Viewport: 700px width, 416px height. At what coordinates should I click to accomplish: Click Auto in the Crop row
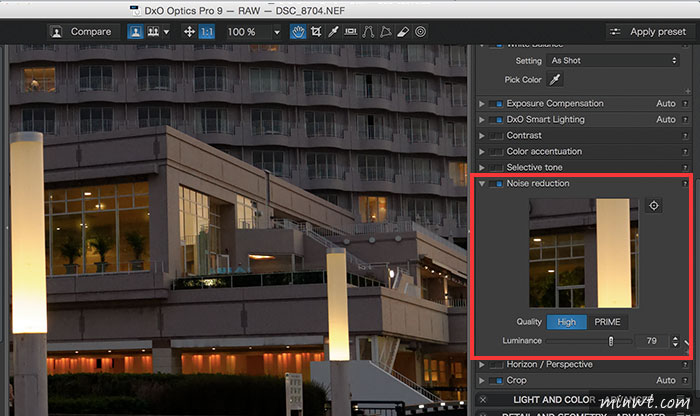click(666, 380)
